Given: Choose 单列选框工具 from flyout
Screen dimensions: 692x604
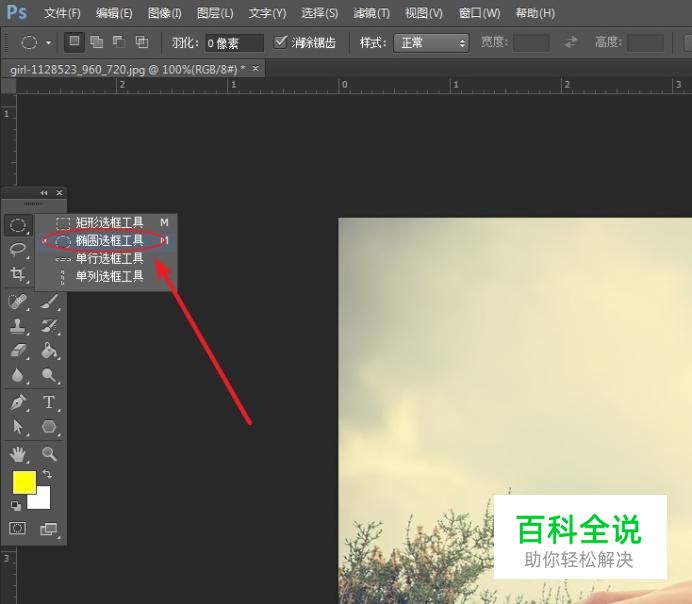Looking at the screenshot, I should 106,277.
